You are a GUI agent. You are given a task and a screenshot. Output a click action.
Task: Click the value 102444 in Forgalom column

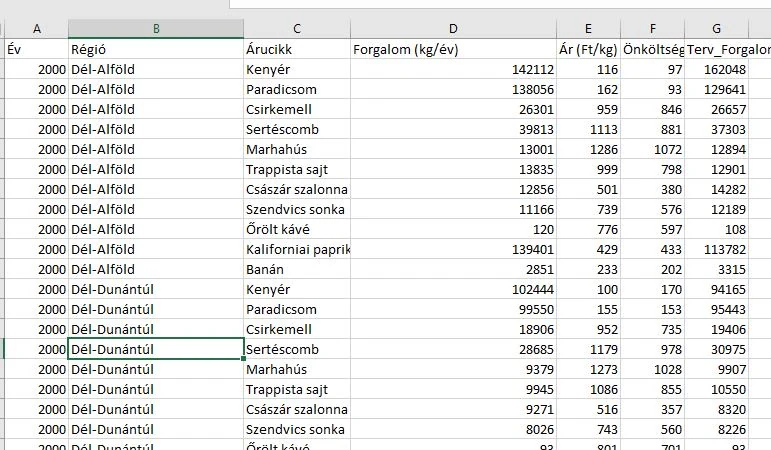453,289
